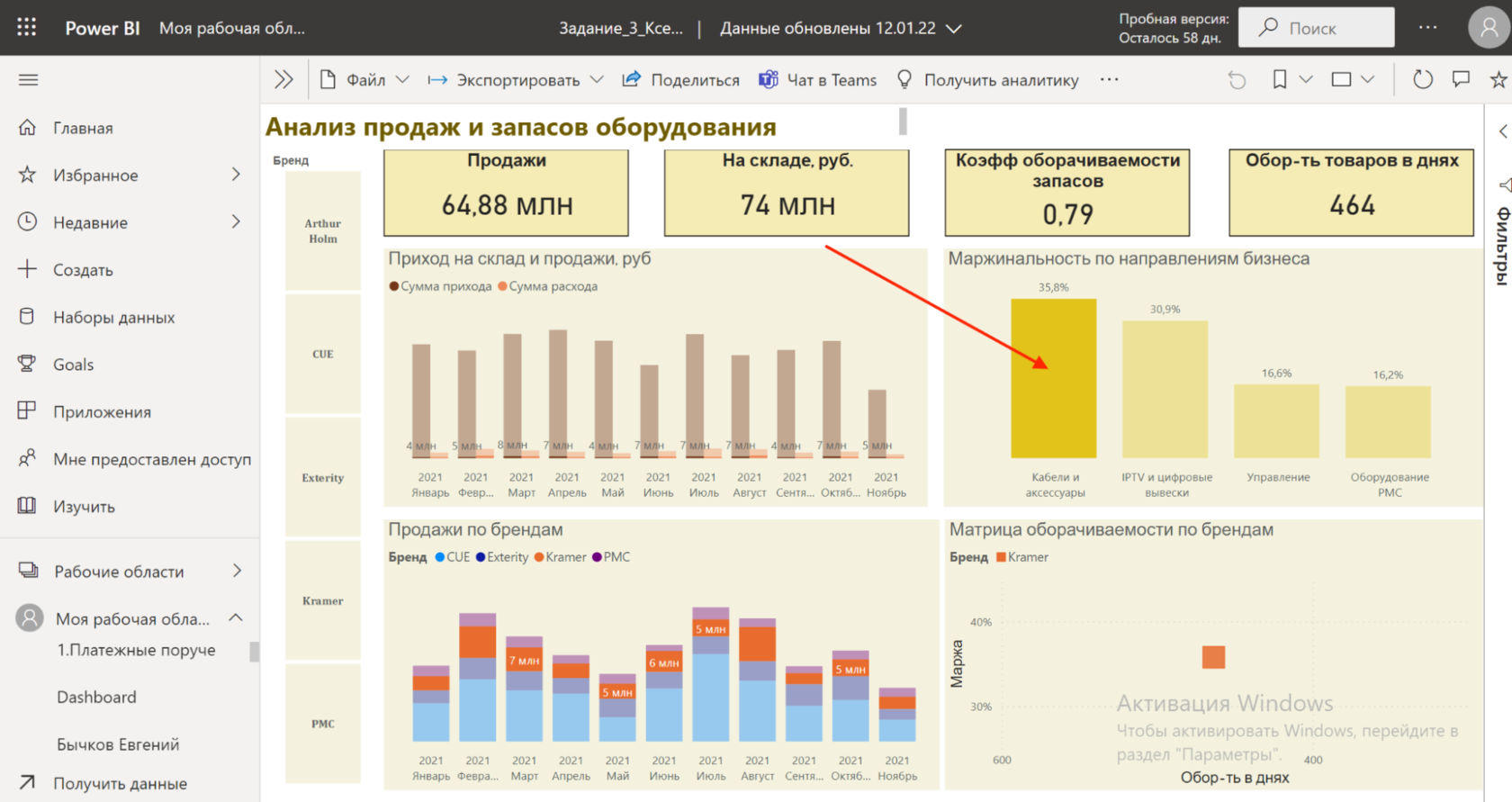The height and width of the screenshot is (802, 1512).
Task: Click the Shared with me people icon
Action: [27, 458]
